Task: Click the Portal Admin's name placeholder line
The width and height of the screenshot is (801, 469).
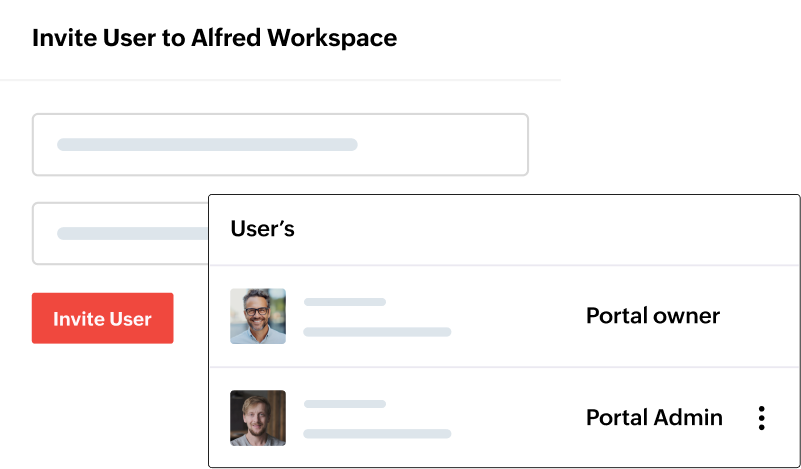Action: pos(345,404)
